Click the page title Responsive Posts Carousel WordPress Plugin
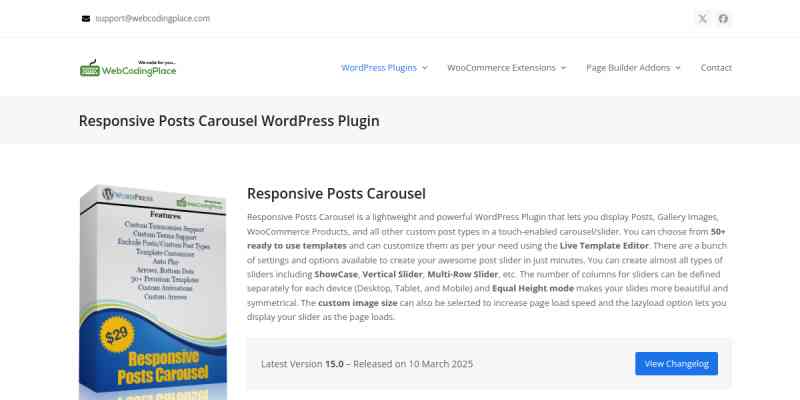The width and height of the screenshot is (800, 400). pos(229,121)
